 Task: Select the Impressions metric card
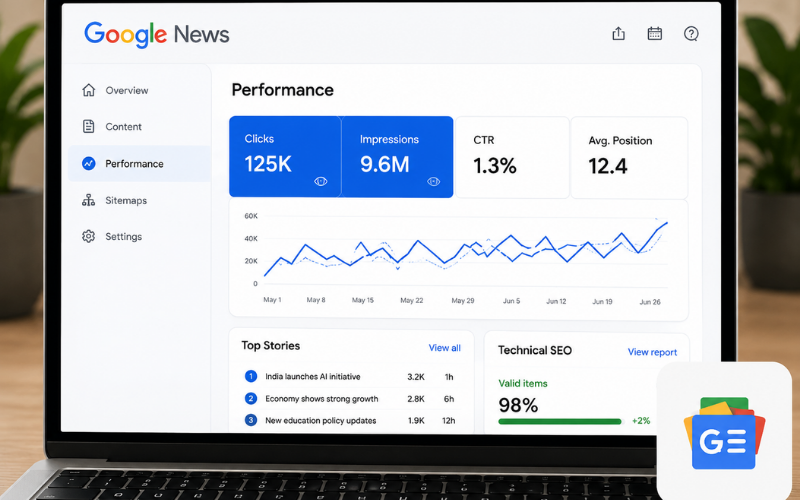point(397,157)
